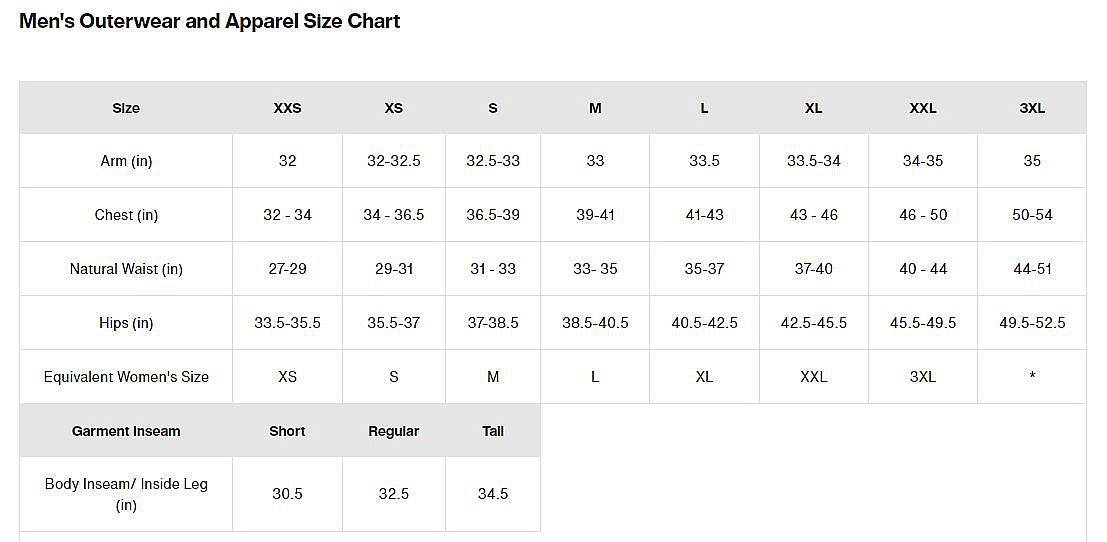Click the M size column header

pos(595,108)
